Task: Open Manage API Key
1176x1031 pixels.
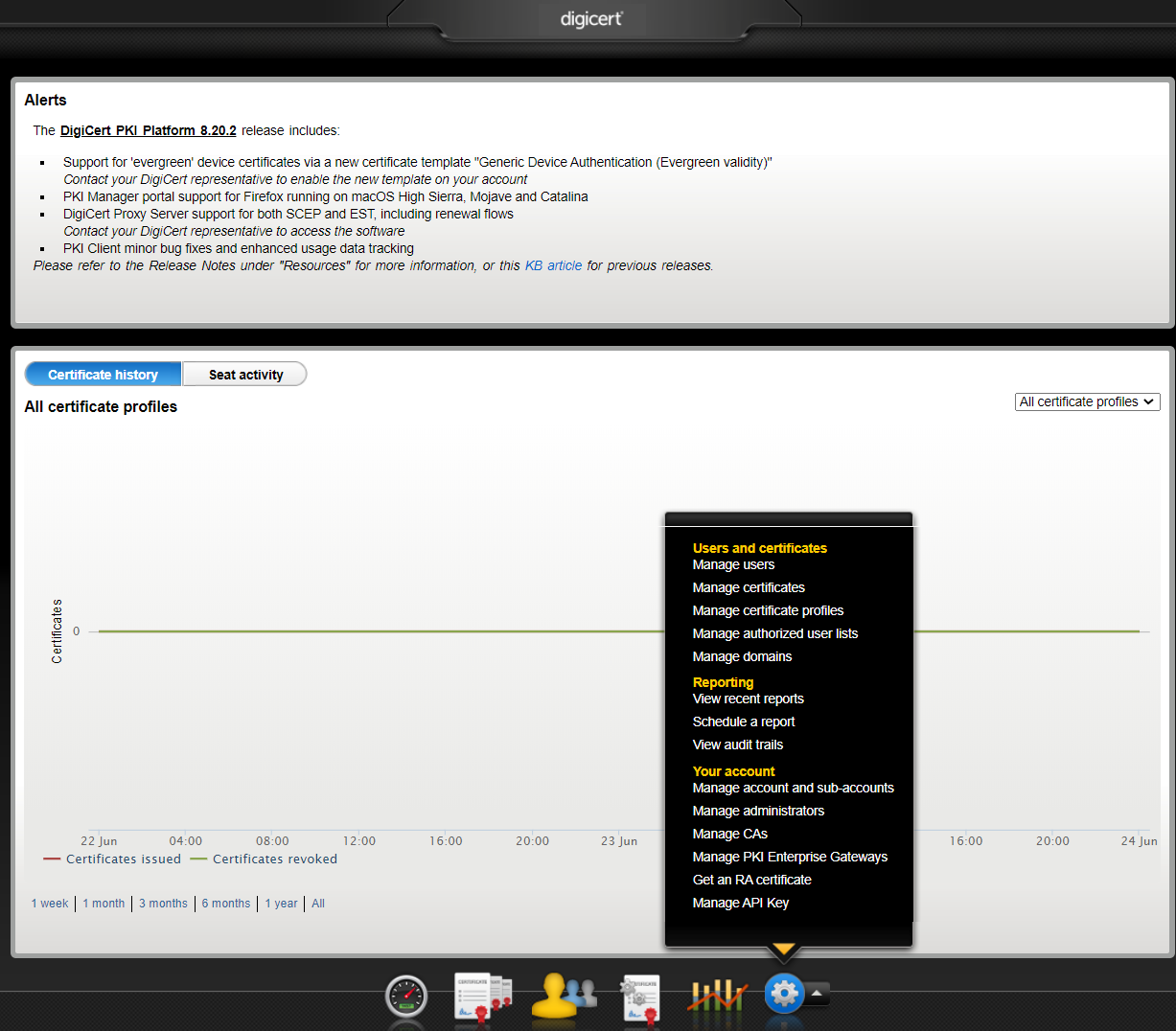Action: (x=741, y=903)
